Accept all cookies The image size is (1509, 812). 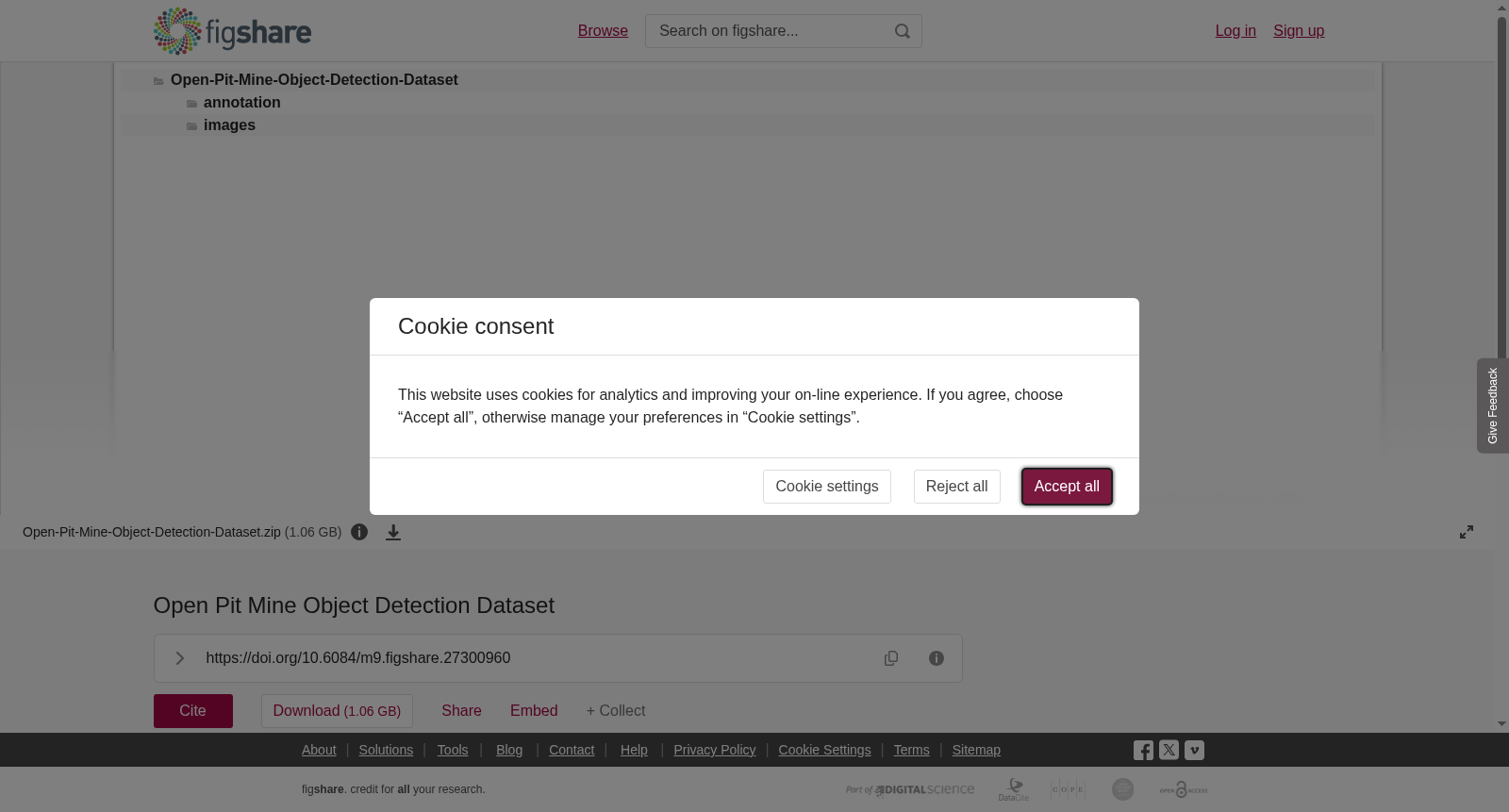(x=1067, y=487)
